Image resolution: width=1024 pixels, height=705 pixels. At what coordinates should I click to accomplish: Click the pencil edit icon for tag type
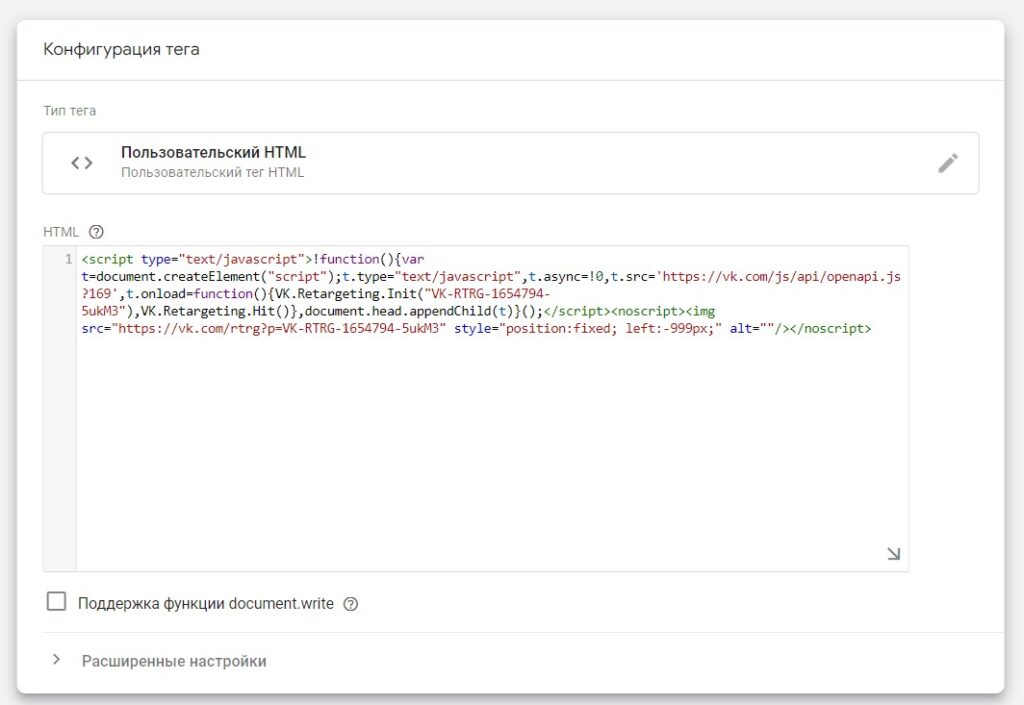[x=947, y=163]
